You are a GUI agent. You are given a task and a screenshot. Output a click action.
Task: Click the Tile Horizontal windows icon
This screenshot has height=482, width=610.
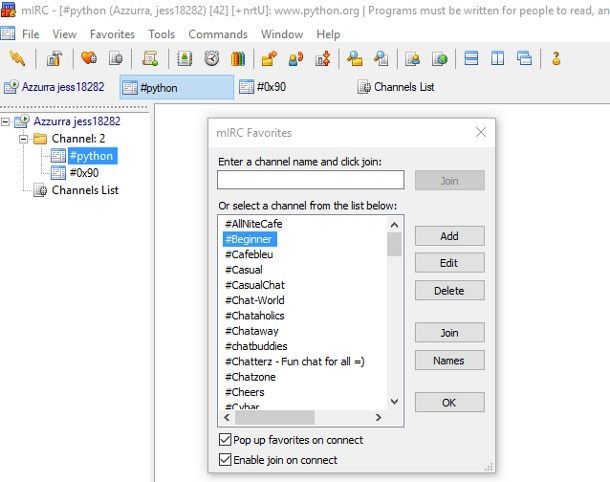coord(471,59)
